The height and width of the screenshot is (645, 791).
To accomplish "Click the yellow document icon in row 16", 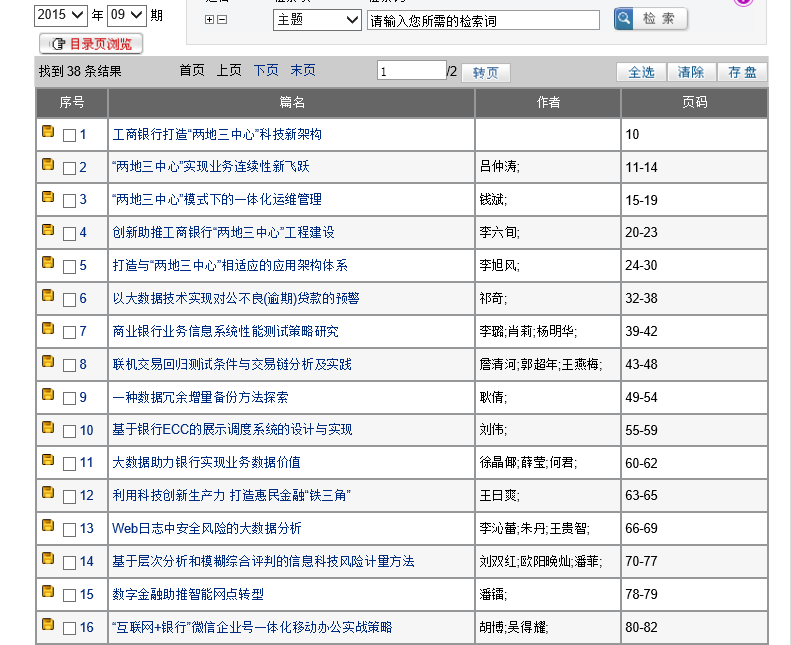I will point(48,624).
